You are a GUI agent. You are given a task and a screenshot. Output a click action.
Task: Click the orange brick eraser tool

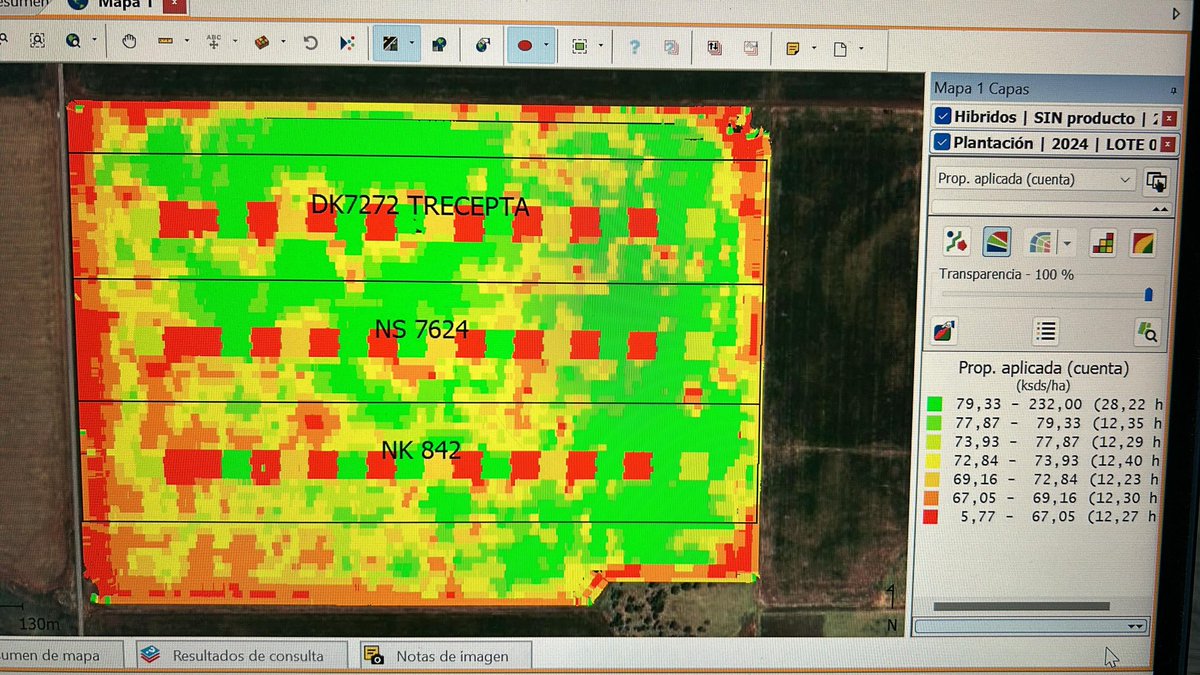[262, 43]
